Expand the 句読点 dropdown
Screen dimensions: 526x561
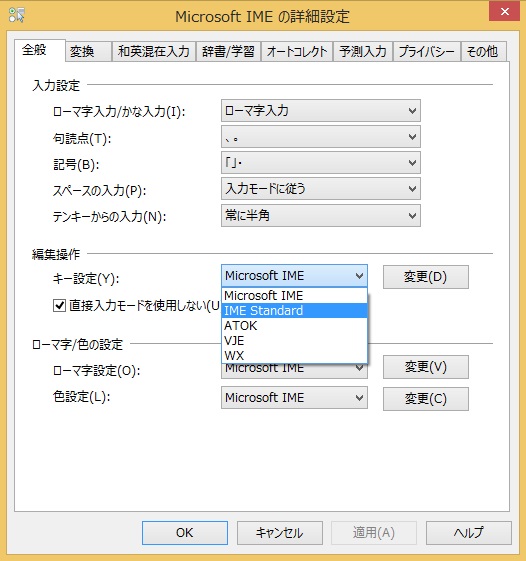[321, 137]
